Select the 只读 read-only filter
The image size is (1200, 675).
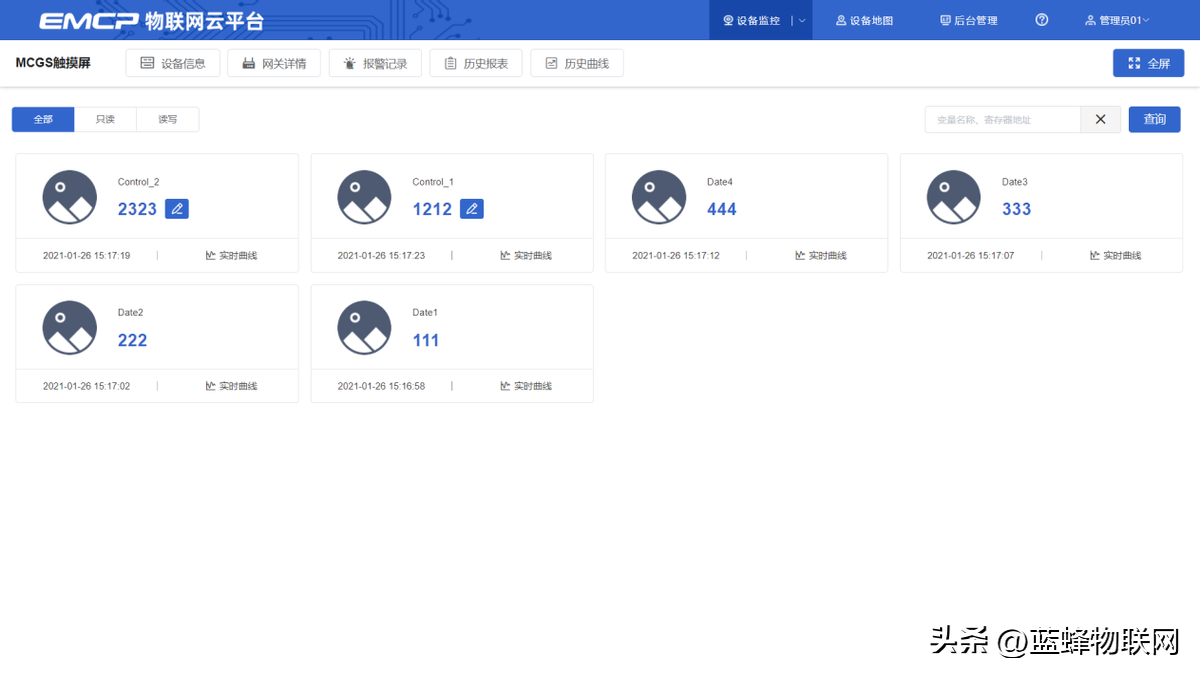[x=105, y=120]
